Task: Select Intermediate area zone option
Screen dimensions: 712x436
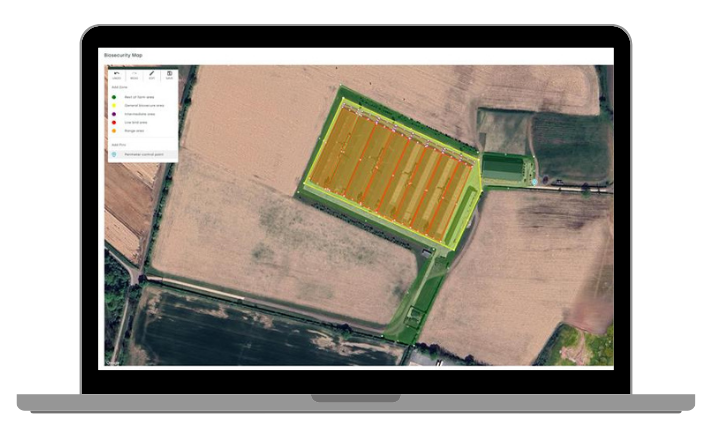Action: (139, 114)
